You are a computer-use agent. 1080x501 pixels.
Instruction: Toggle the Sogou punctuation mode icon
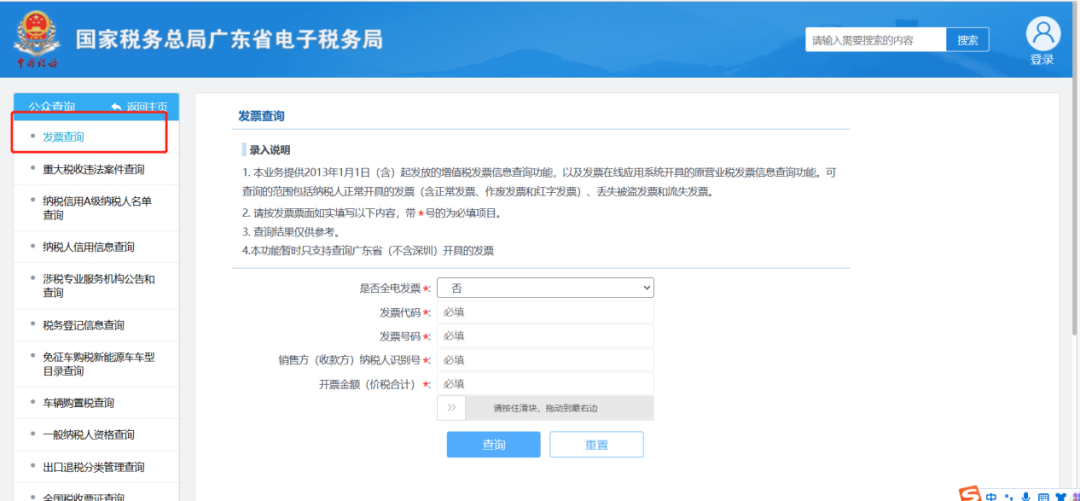pos(1009,496)
